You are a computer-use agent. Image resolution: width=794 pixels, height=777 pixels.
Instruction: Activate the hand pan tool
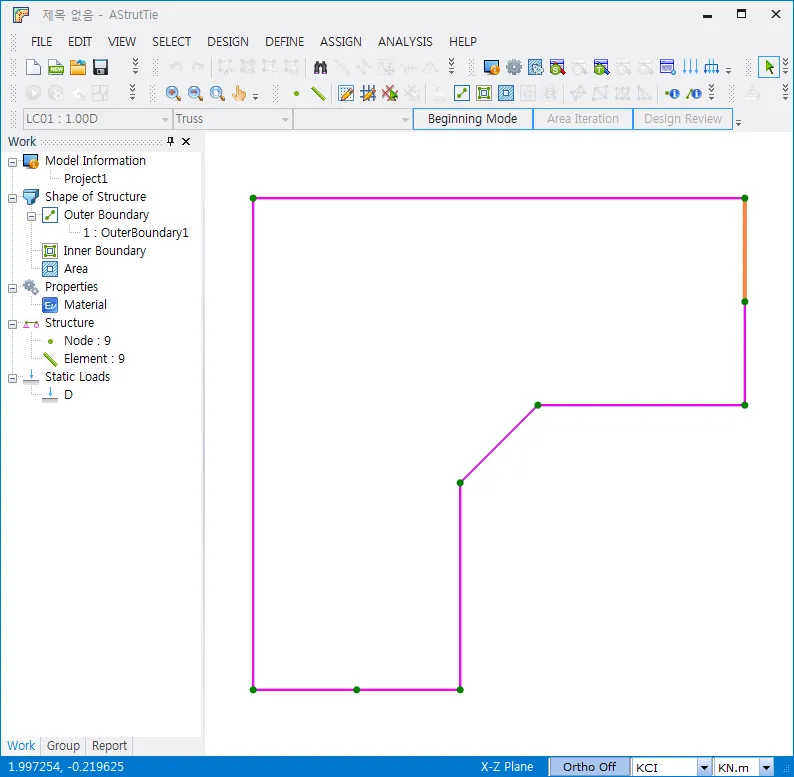(239, 93)
